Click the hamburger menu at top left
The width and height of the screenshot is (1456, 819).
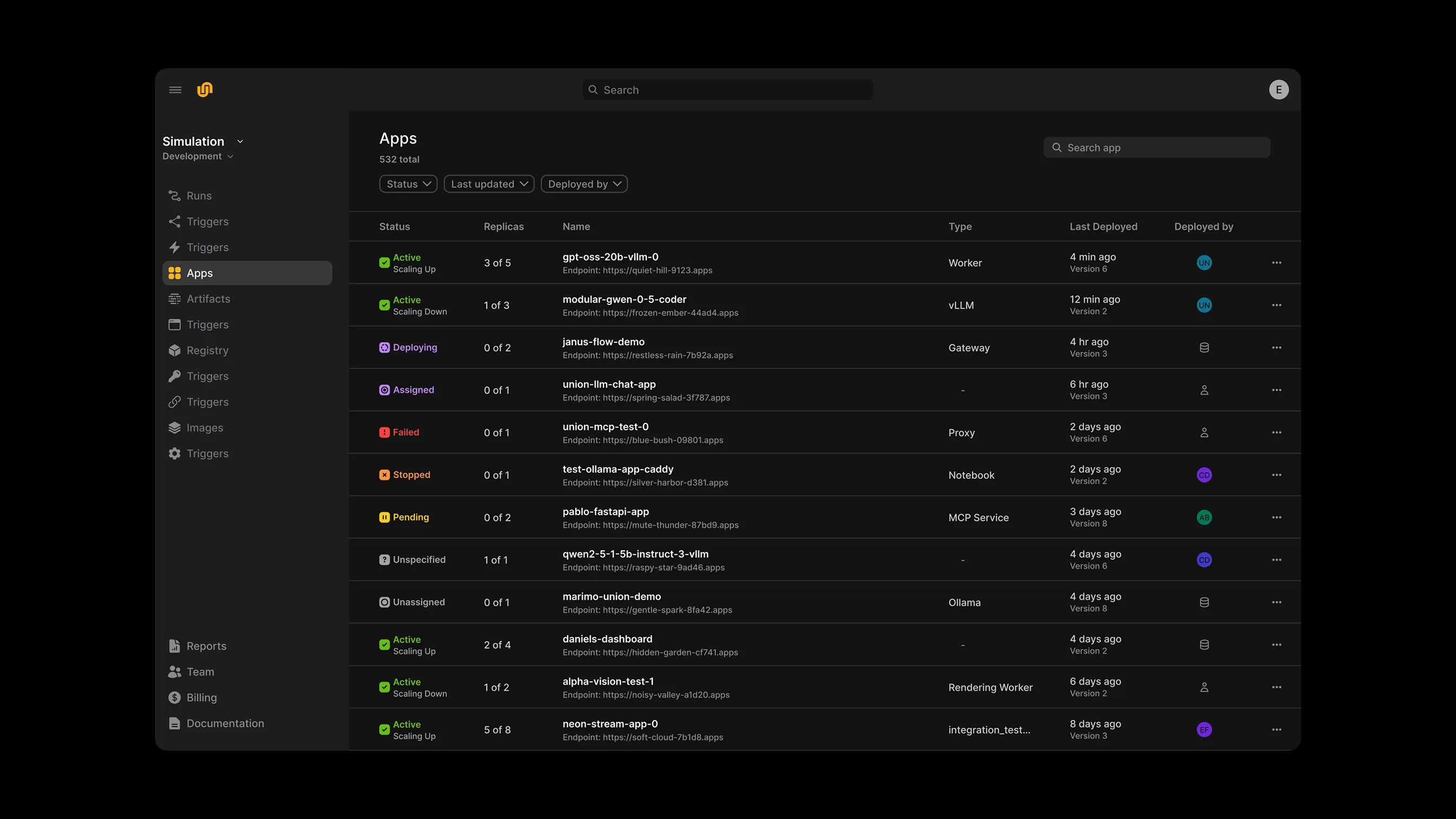click(x=174, y=89)
